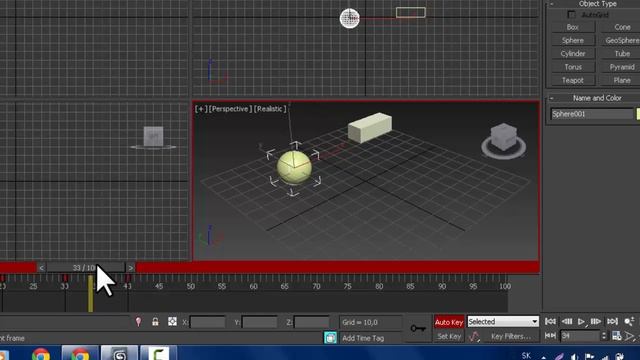The width and height of the screenshot is (640, 360).
Task: Click the SK language indicator in tray
Action: click(x=526, y=356)
